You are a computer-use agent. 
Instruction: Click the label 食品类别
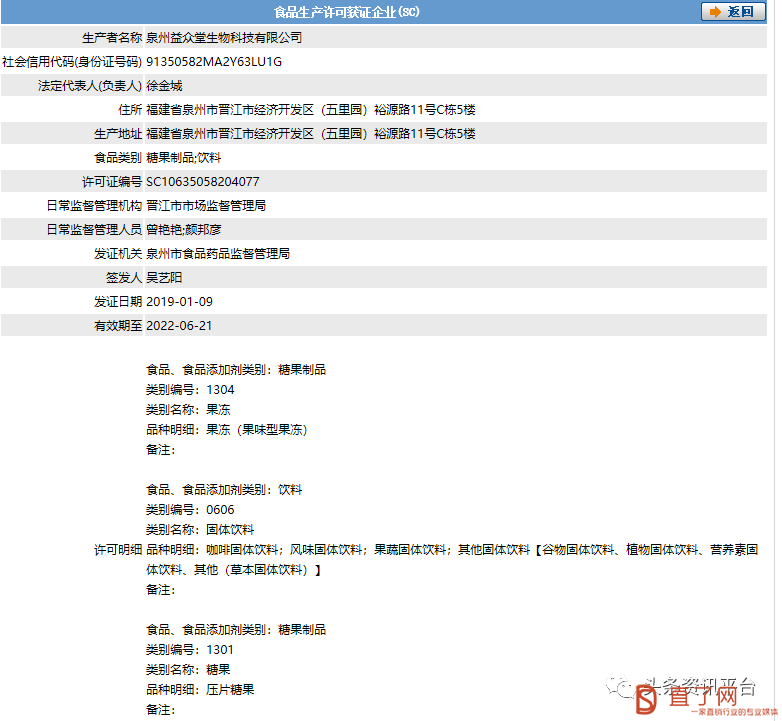[x=118, y=158]
